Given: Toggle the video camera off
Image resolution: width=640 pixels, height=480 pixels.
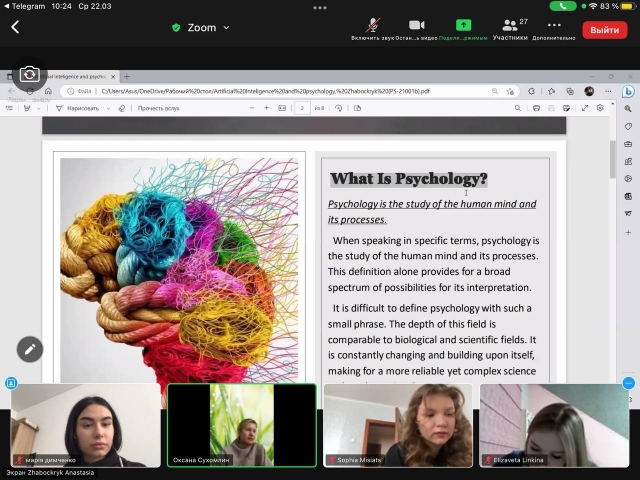Looking at the screenshot, I should click(416, 25).
